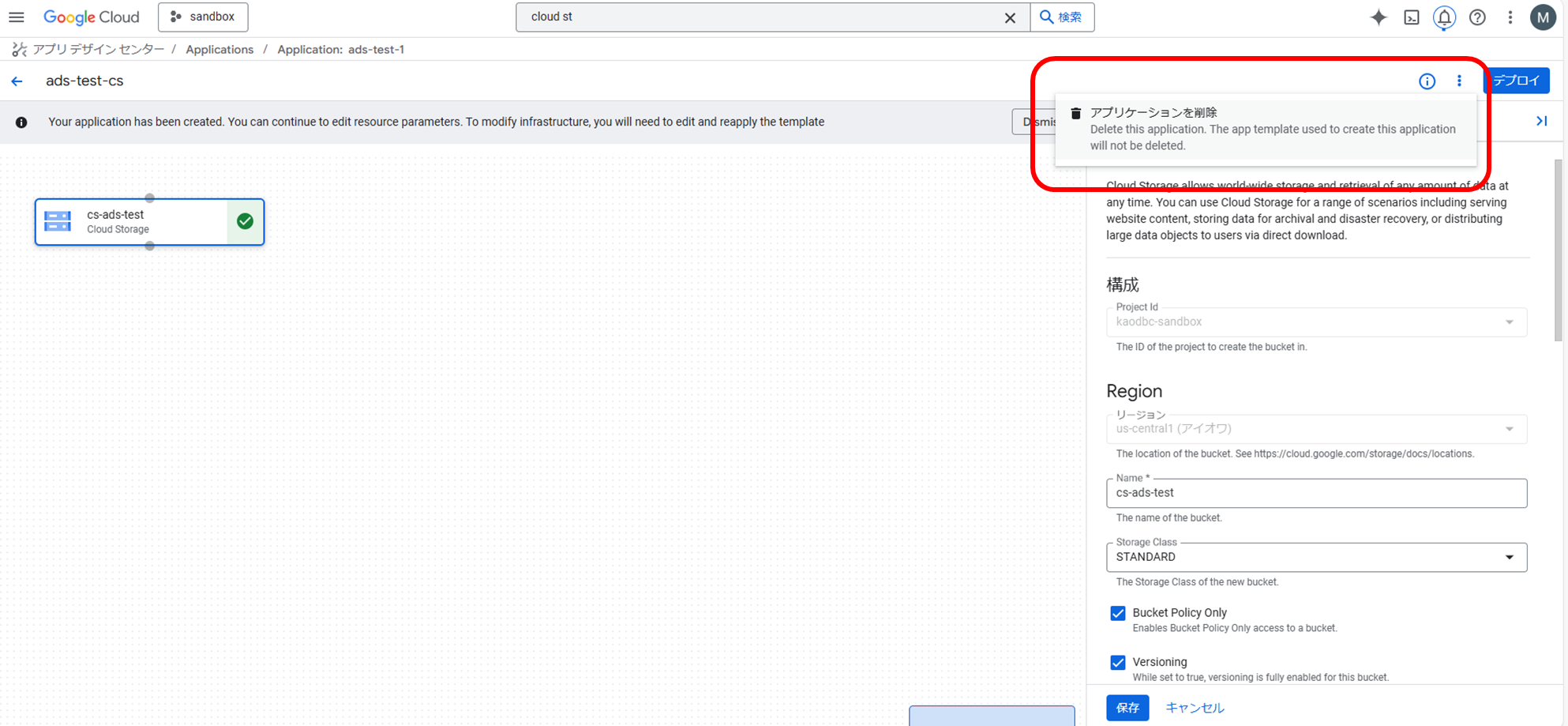This screenshot has height=726, width=1568.
Task: Activate the Cloud Shell terminal icon
Action: [1412, 17]
